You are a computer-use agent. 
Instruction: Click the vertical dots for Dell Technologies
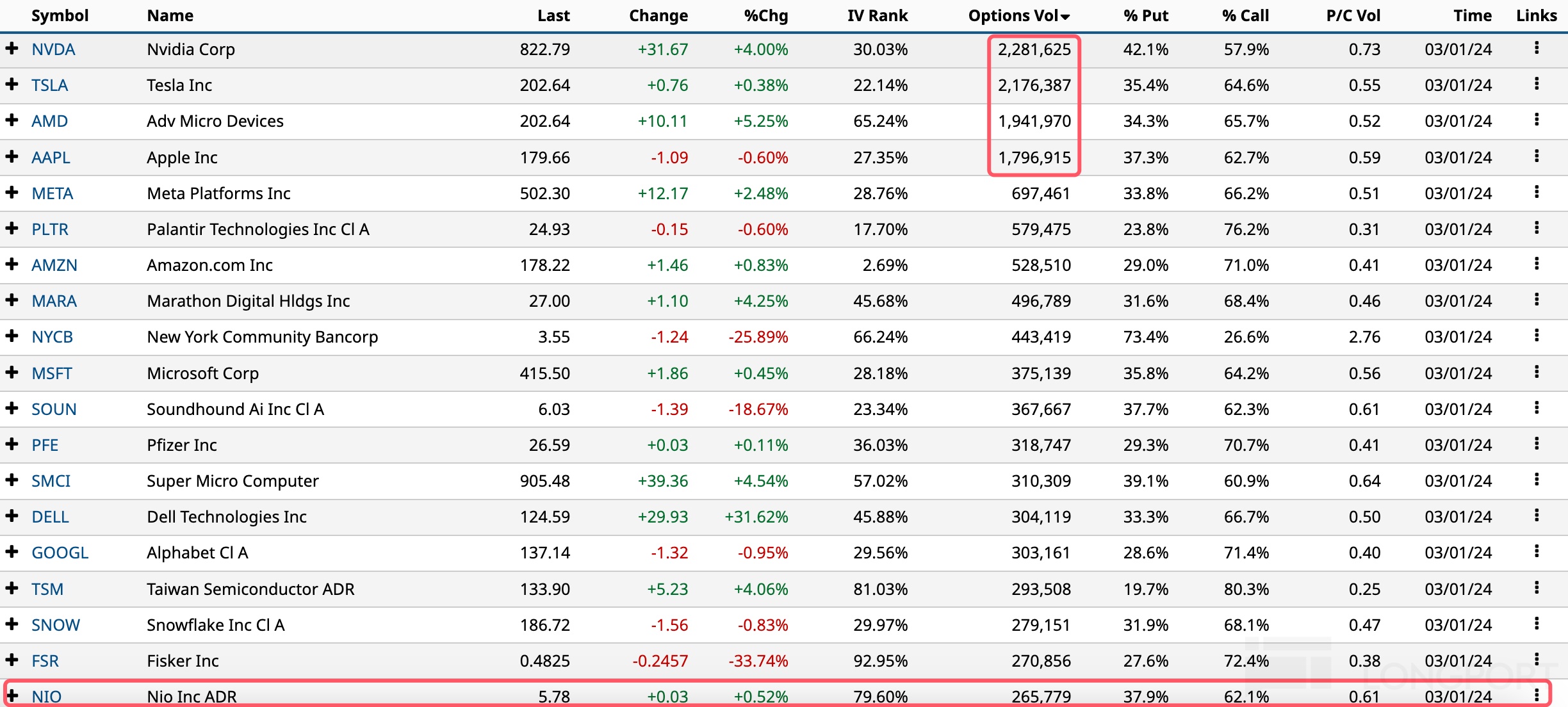(1536, 516)
